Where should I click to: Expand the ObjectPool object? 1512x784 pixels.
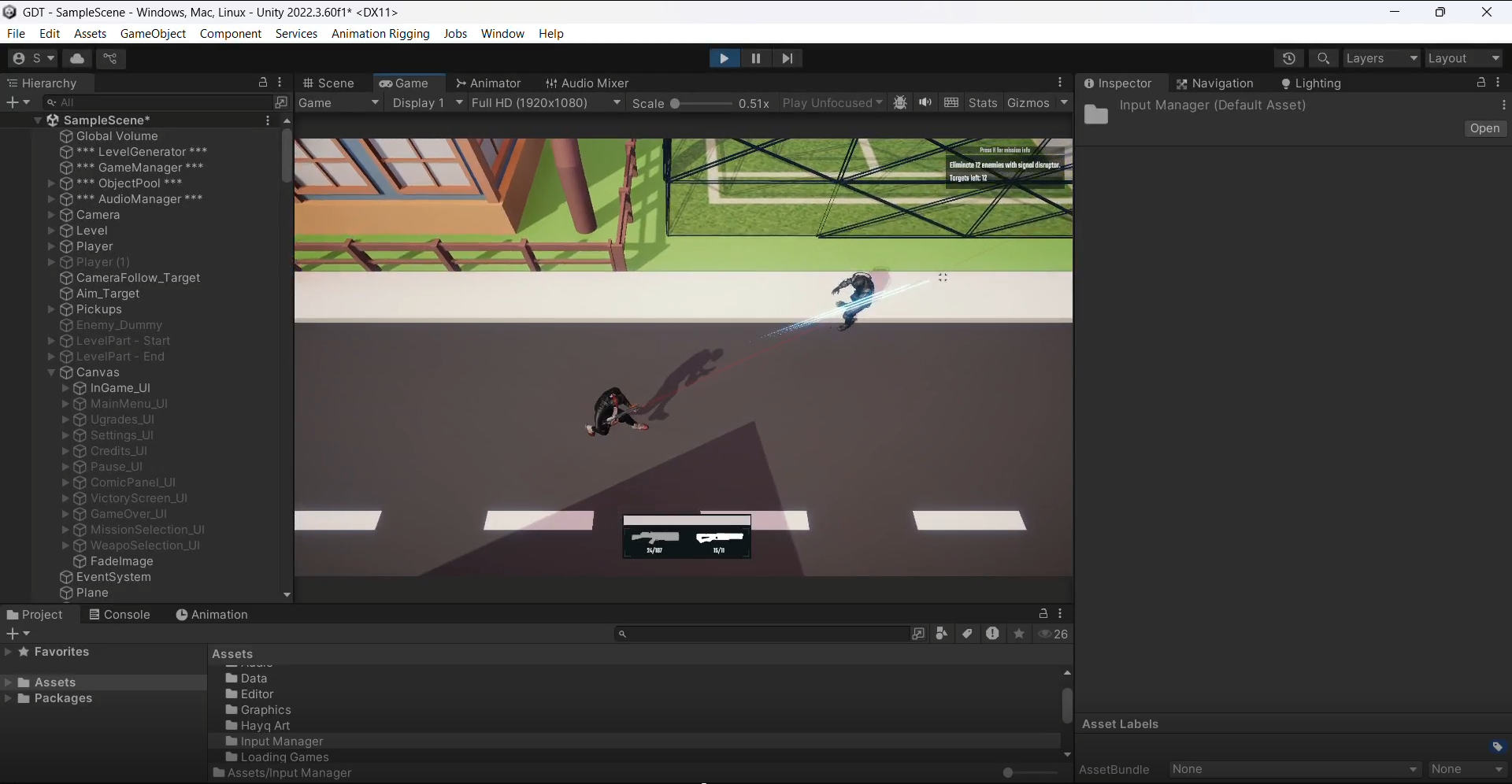[x=51, y=183]
